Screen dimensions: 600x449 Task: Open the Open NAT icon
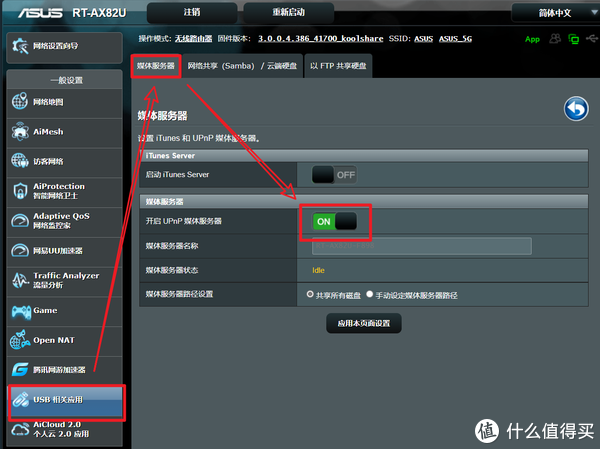(x=20, y=340)
